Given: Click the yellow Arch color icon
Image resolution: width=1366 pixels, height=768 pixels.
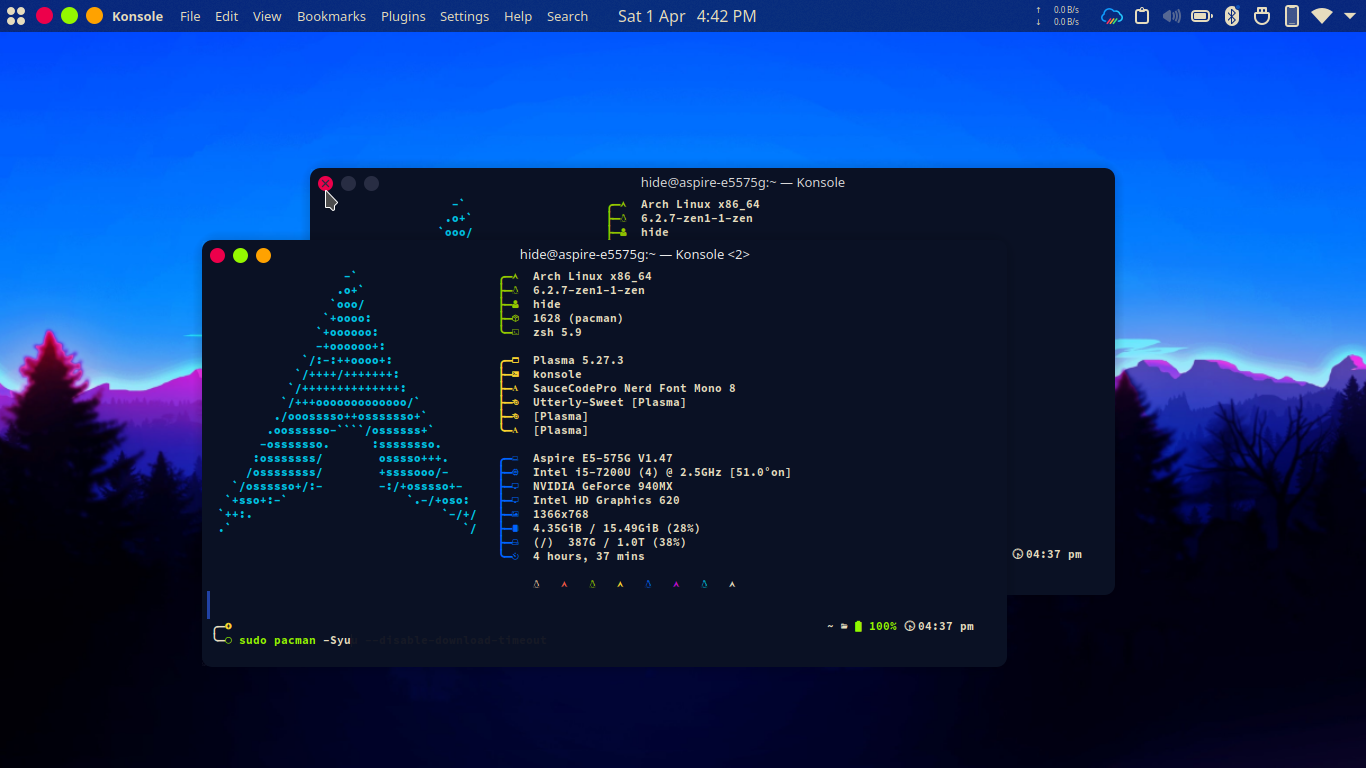Looking at the screenshot, I should click(x=620, y=584).
